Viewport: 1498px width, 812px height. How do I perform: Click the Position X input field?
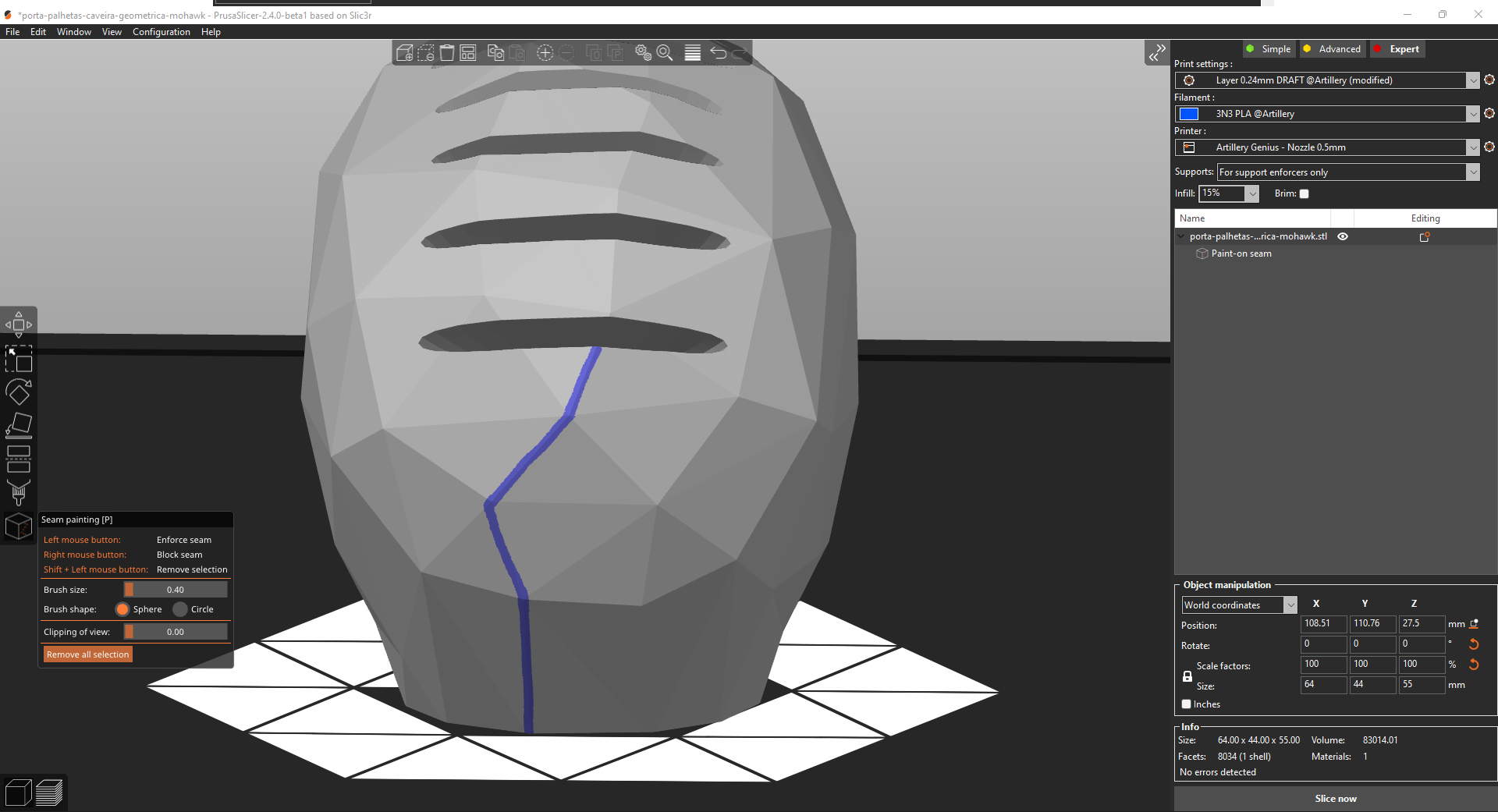point(1323,624)
